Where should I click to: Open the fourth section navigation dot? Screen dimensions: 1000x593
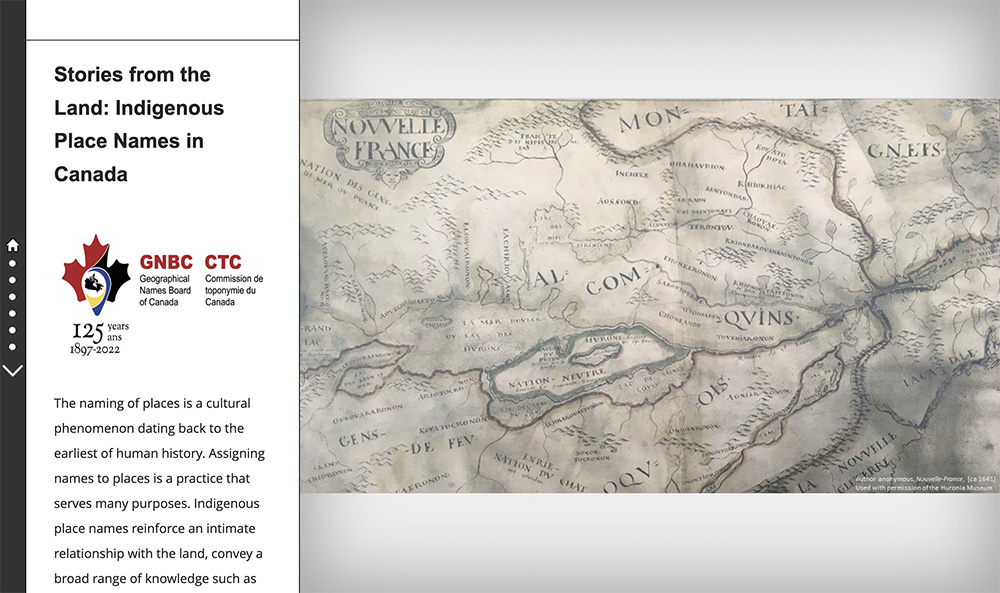[x=13, y=313]
